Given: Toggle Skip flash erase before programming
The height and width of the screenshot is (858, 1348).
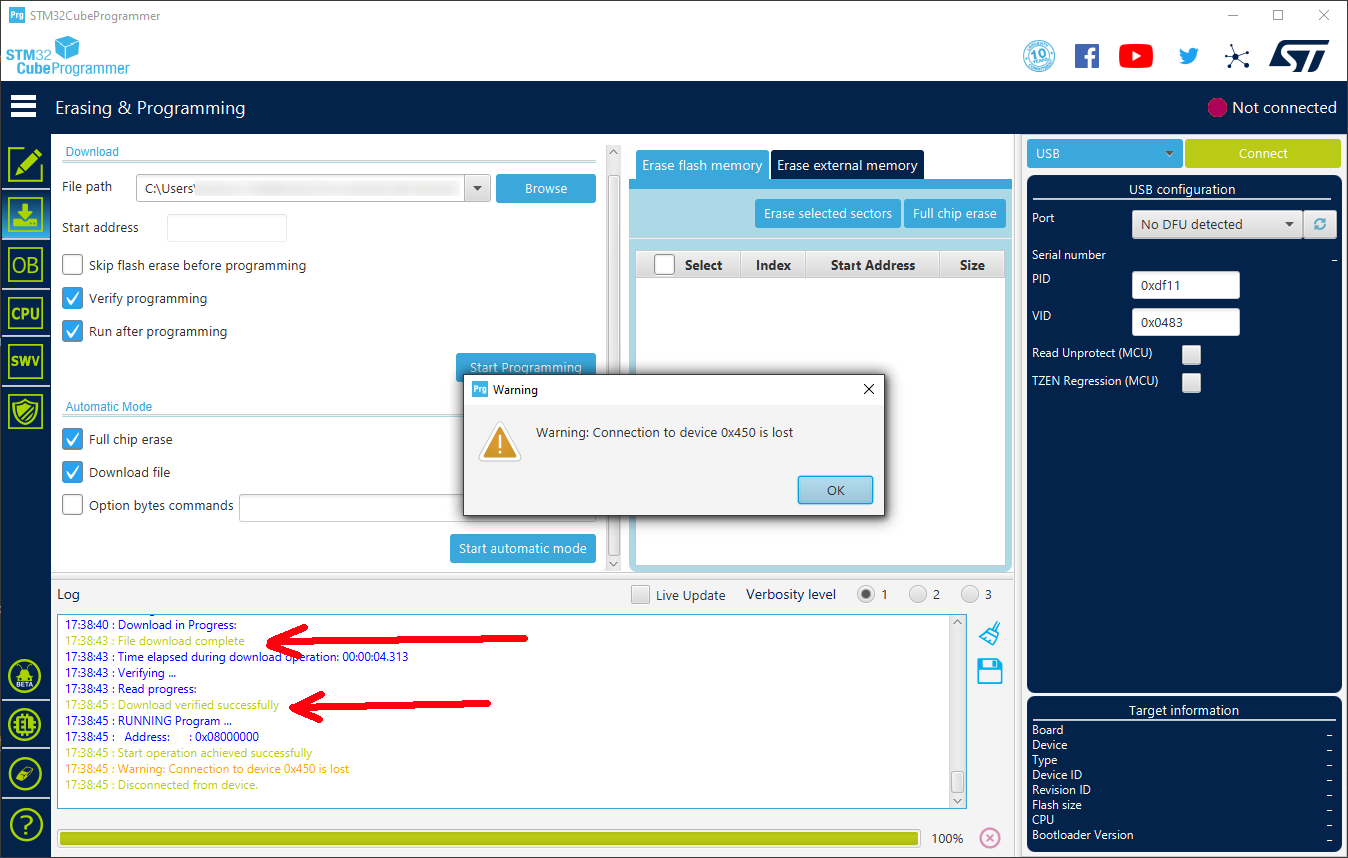Looking at the screenshot, I should coord(72,265).
